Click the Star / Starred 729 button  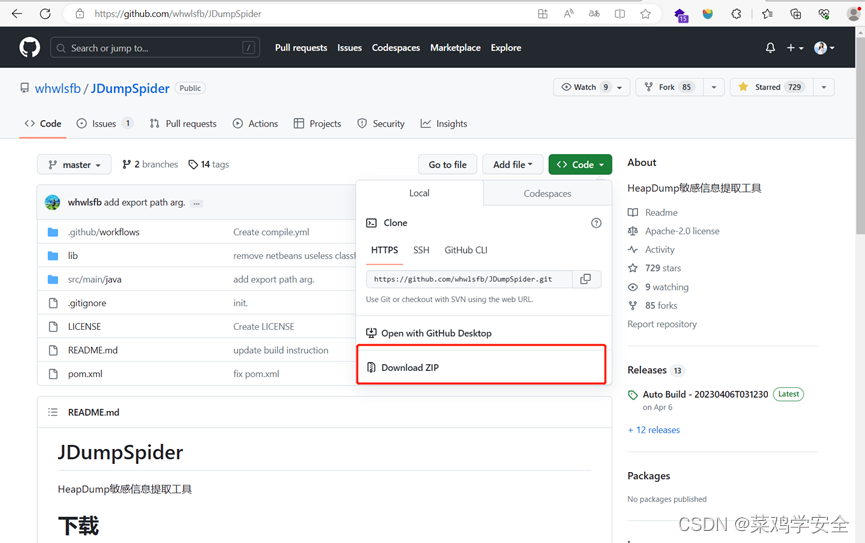[771, 87]
